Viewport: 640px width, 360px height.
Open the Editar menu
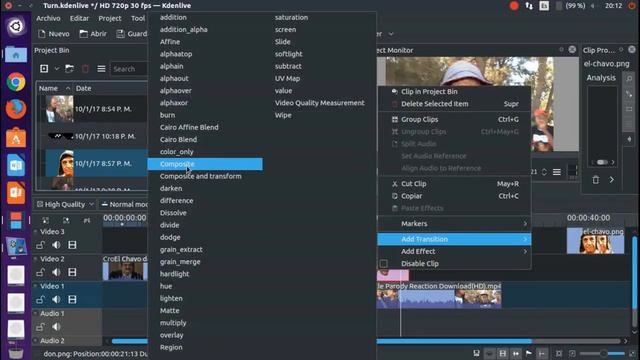pos(79,18)
